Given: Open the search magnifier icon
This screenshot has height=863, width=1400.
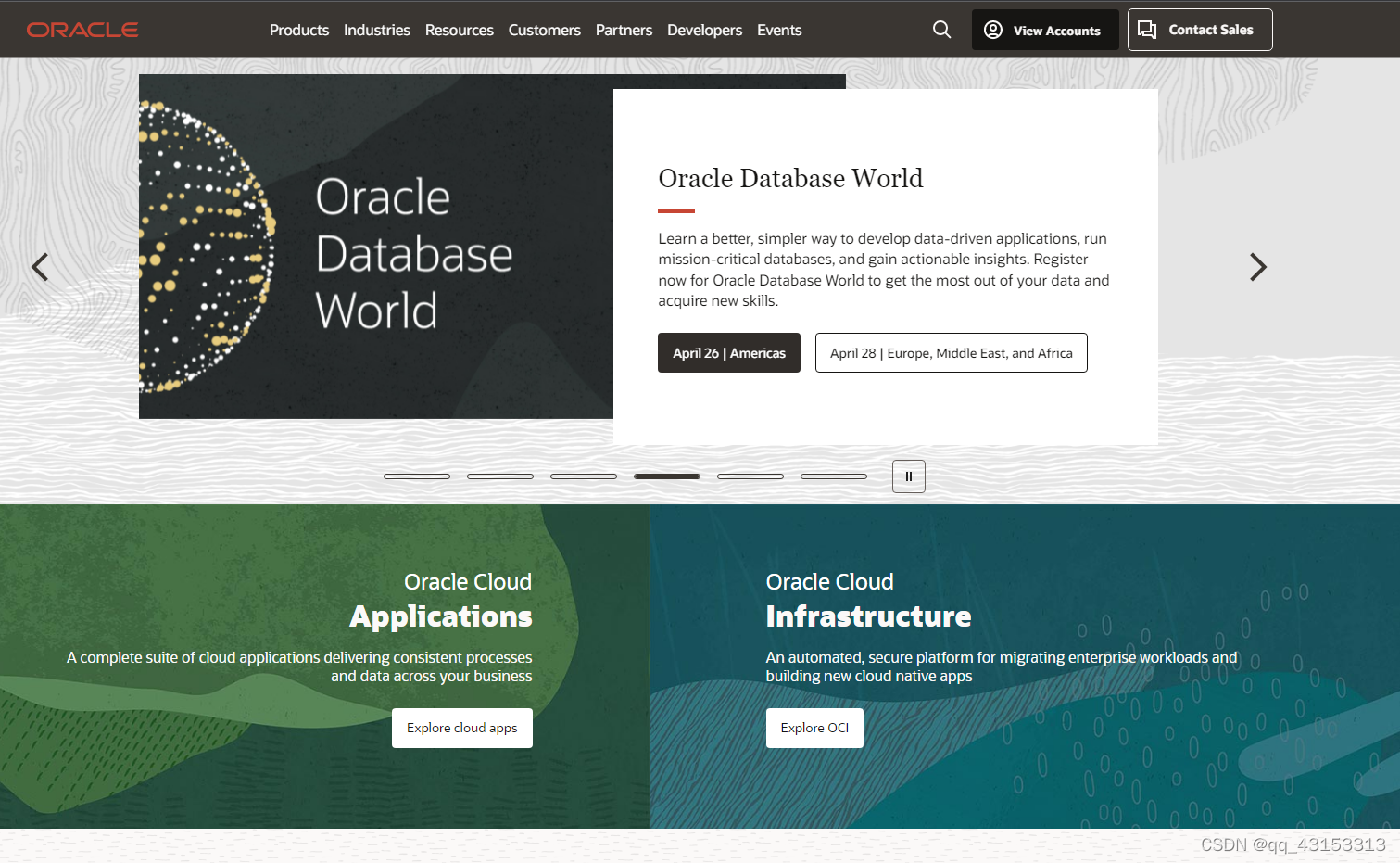Looking at the screenshot, I should 941,30.
